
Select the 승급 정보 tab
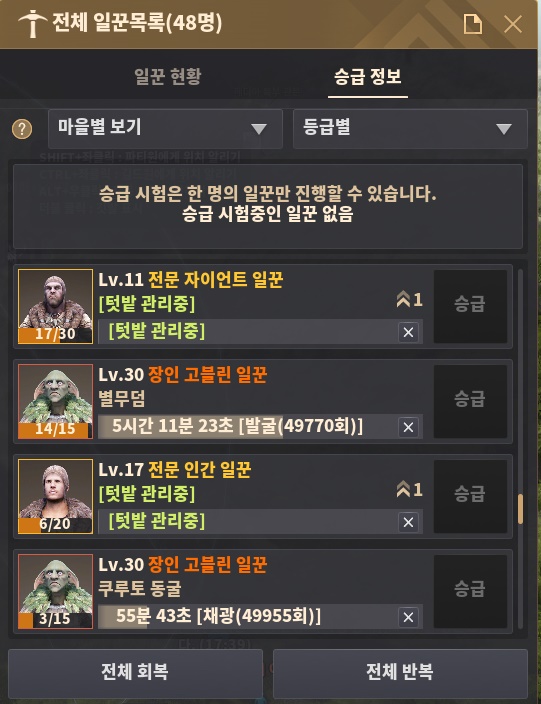tap(368, 76)
